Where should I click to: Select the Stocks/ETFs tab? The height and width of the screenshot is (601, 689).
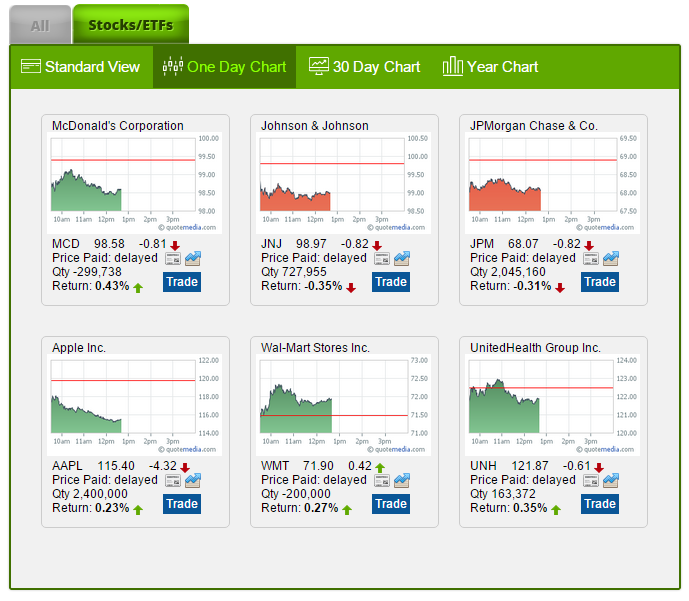pyautogui.click(x=131, y=25)
